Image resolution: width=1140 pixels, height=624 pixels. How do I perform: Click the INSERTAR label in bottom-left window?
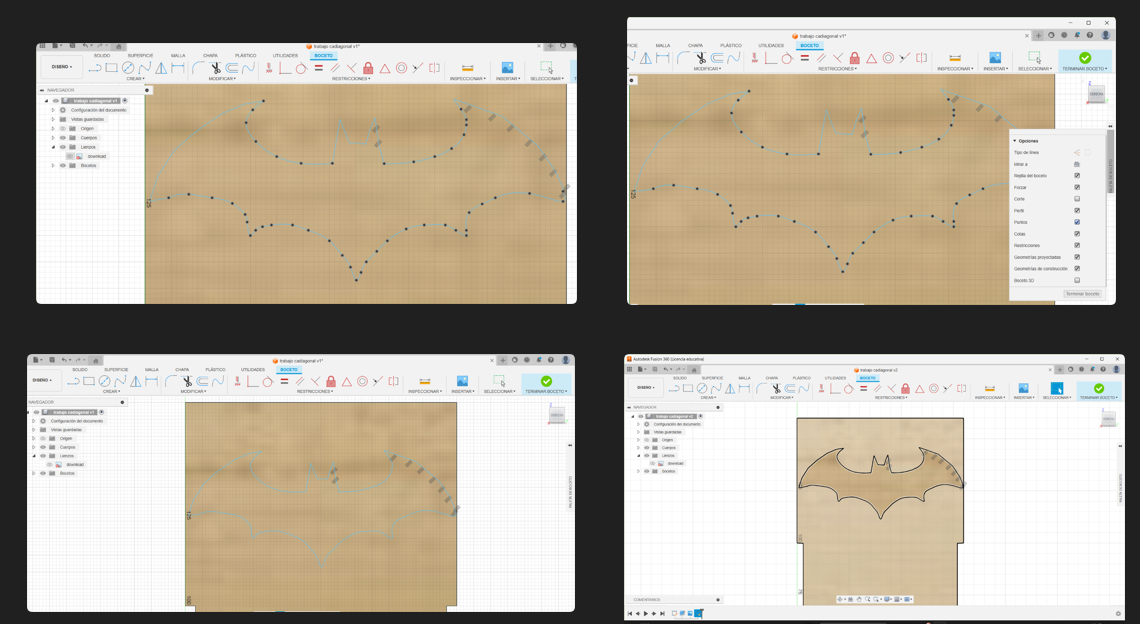(x=463, y=391)
